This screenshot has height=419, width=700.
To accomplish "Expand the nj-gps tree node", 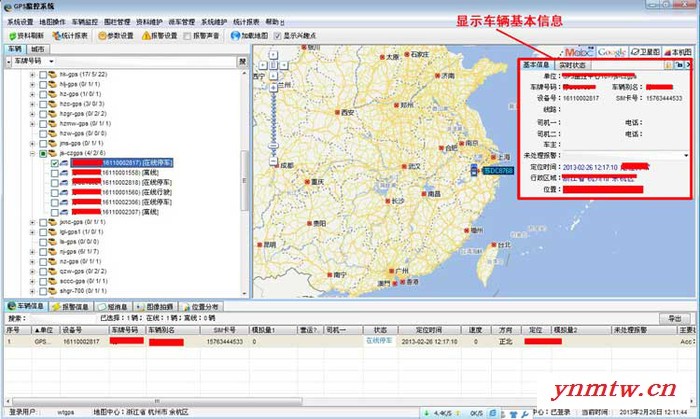I will click(32, 252).
